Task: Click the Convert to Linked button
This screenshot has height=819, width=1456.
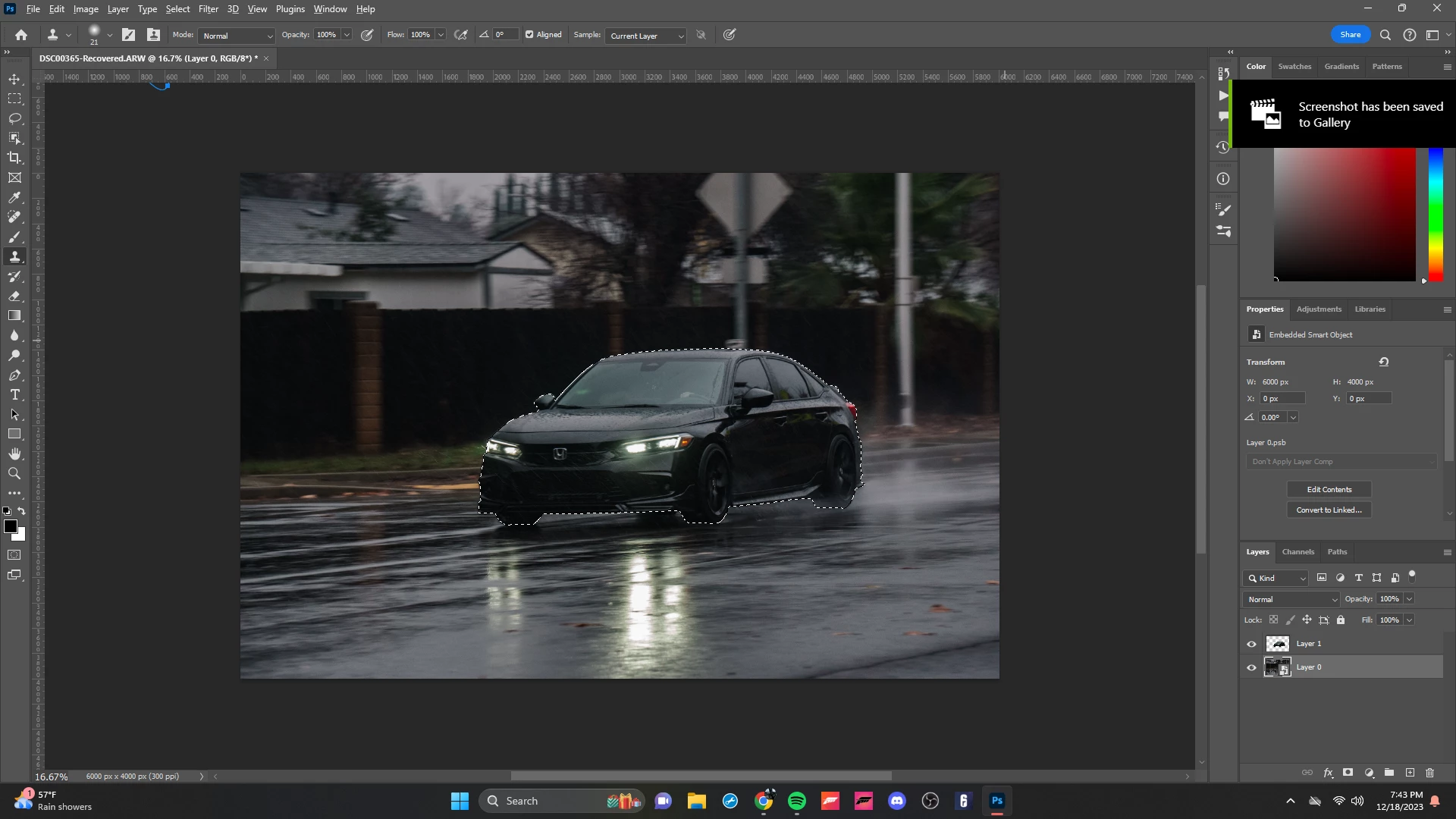Action: point(1329,510)
